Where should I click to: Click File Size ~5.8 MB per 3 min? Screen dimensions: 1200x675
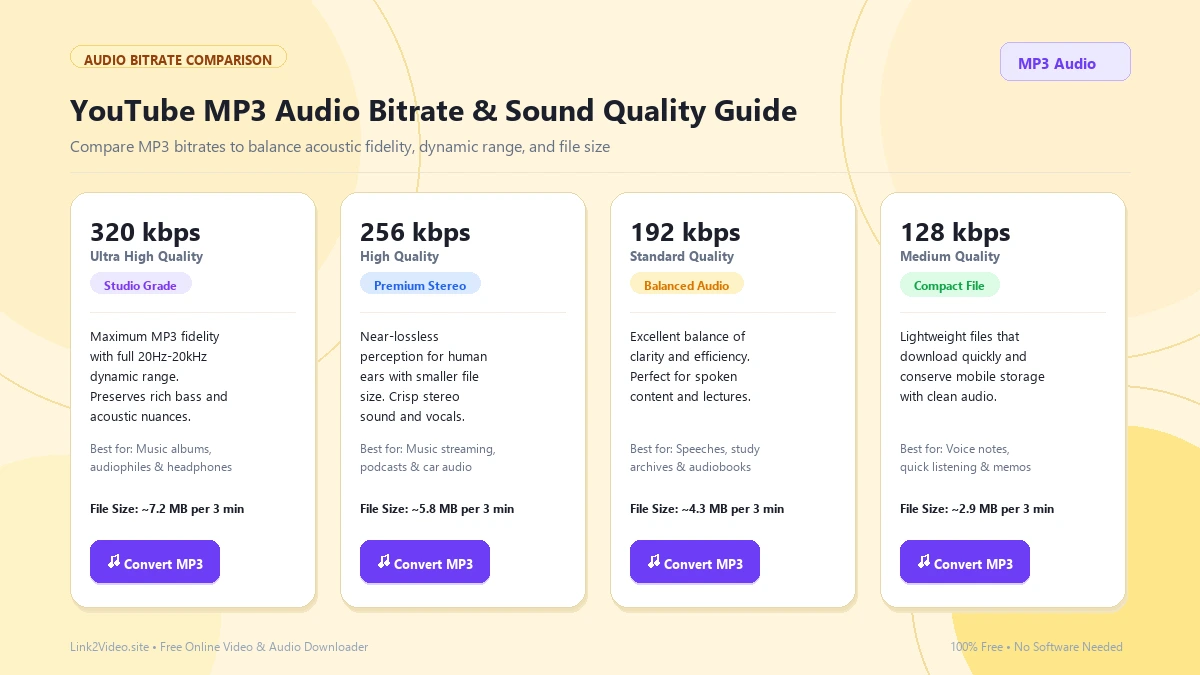tap(437, 508)
